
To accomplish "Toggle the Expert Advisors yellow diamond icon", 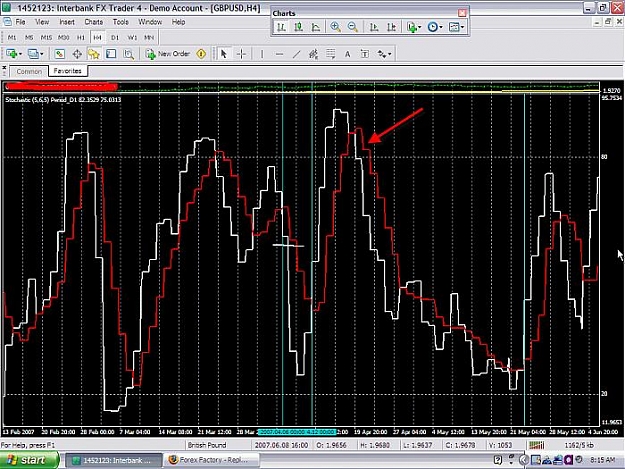I will 201,54.
